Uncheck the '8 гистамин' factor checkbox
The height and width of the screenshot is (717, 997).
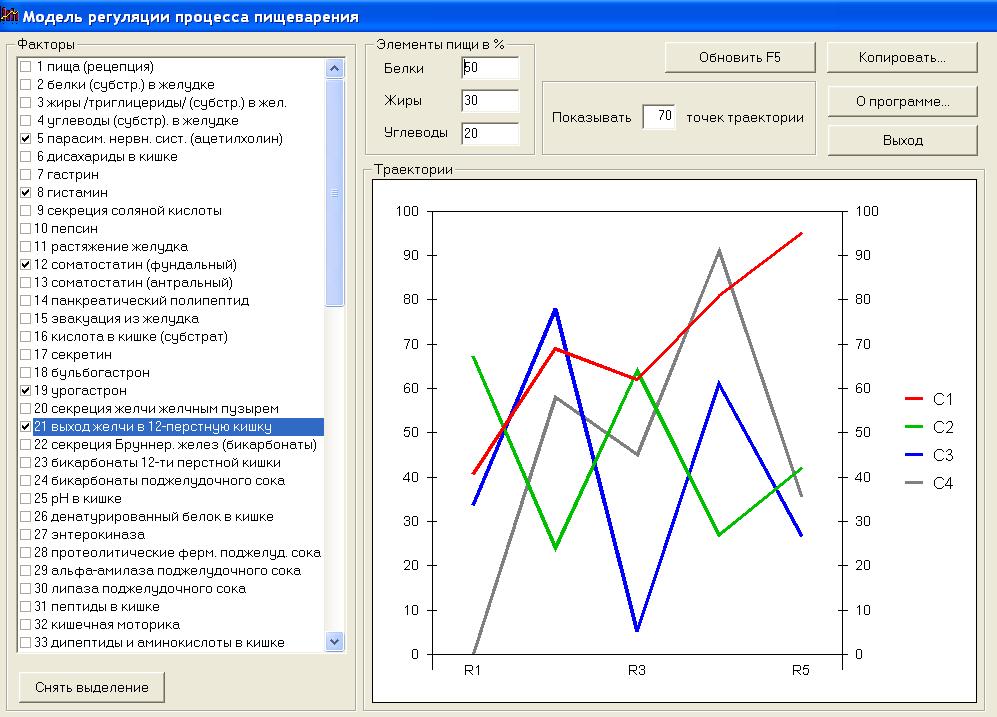[25, 193]
